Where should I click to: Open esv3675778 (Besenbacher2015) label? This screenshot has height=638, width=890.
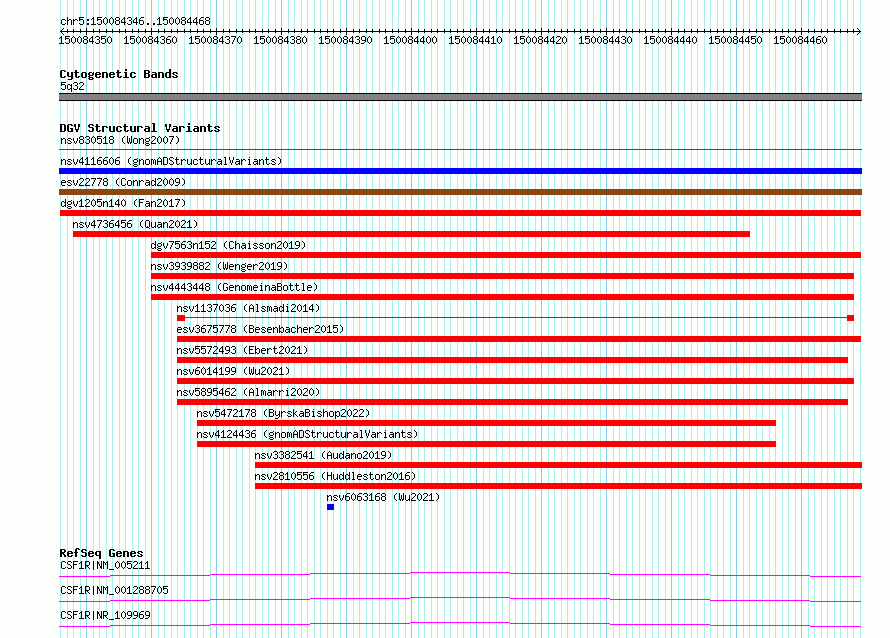(x=260, y=329)
